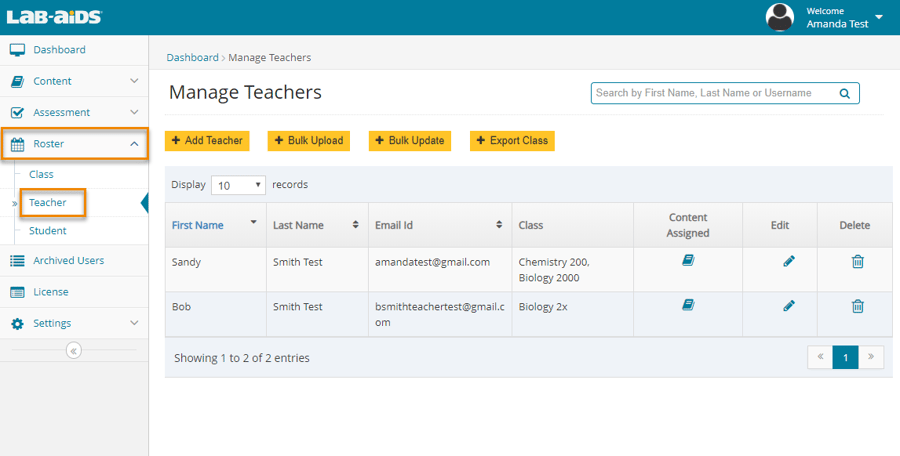Open Dashboard from the sidebar
Screen dimensions: 900x456
(x=59, y=50)
